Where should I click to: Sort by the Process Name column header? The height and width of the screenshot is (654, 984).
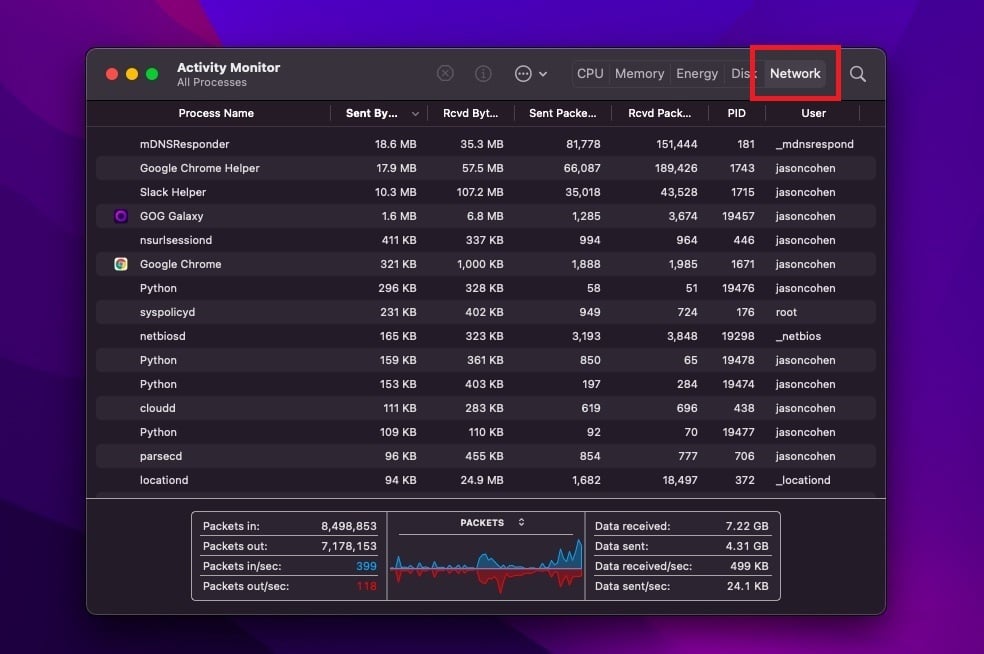216,113
